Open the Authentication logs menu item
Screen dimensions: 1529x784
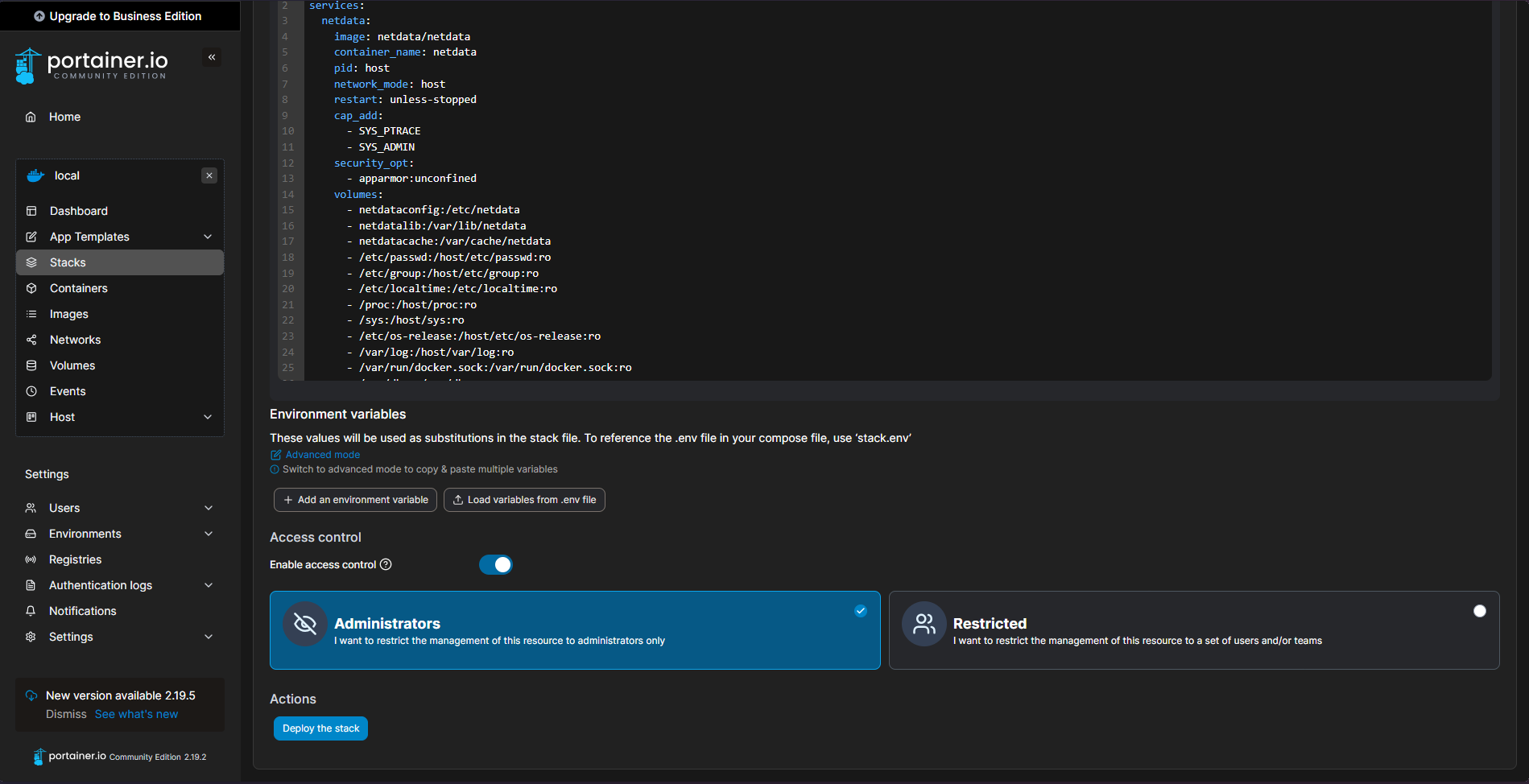(x=98, y=584)
